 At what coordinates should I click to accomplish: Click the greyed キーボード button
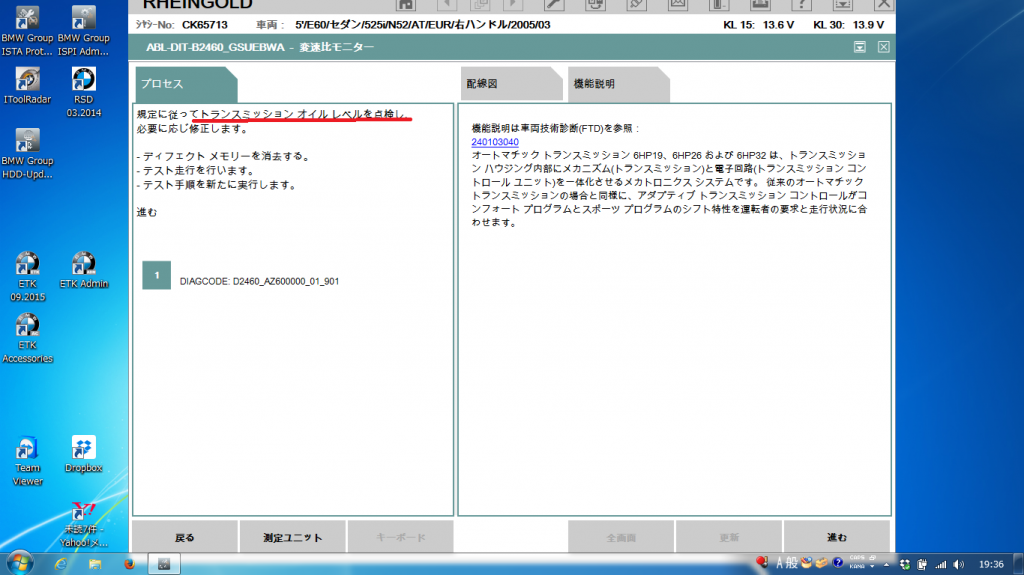click(400, 537)
